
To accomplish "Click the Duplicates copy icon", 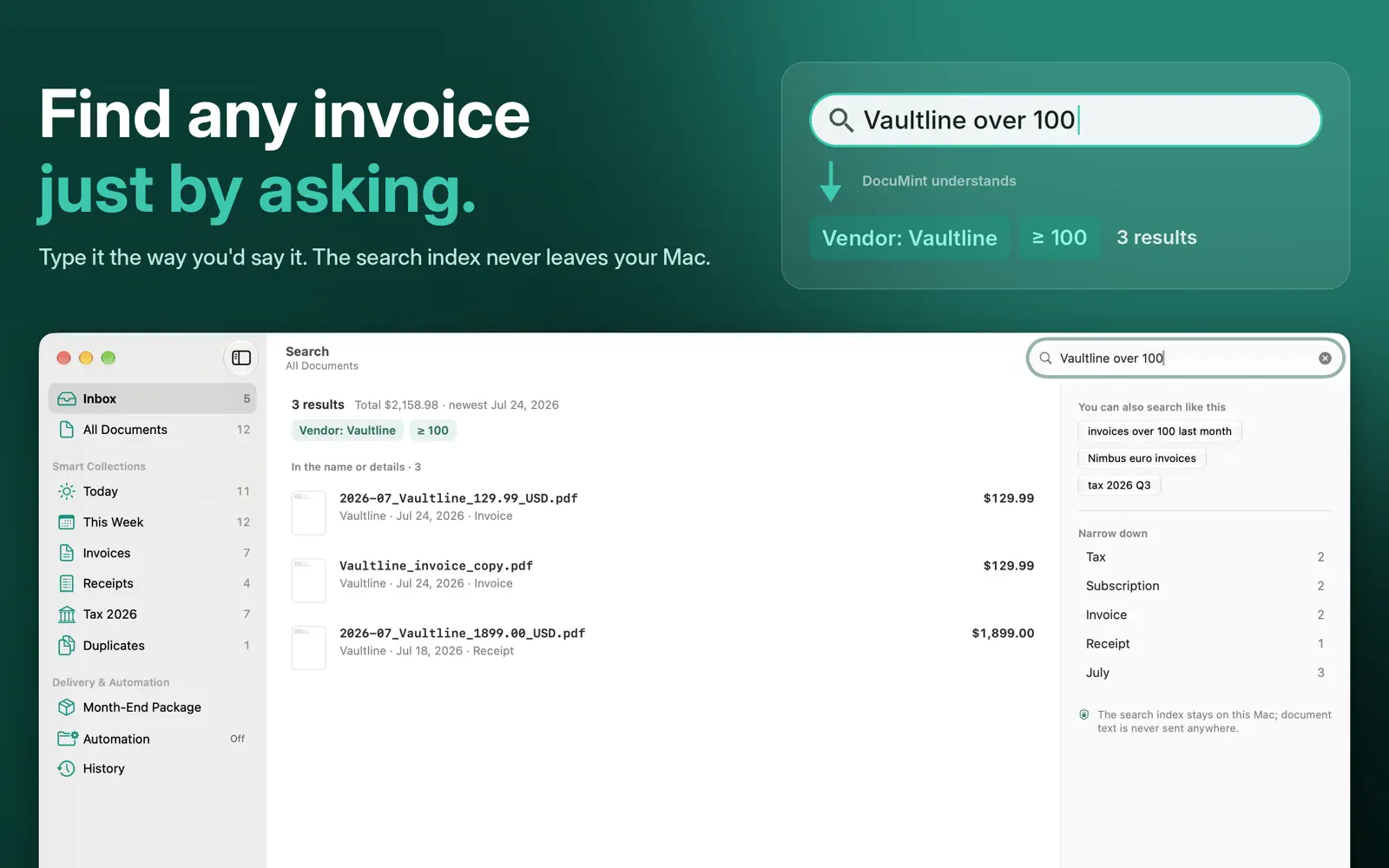I will point(67,646).
